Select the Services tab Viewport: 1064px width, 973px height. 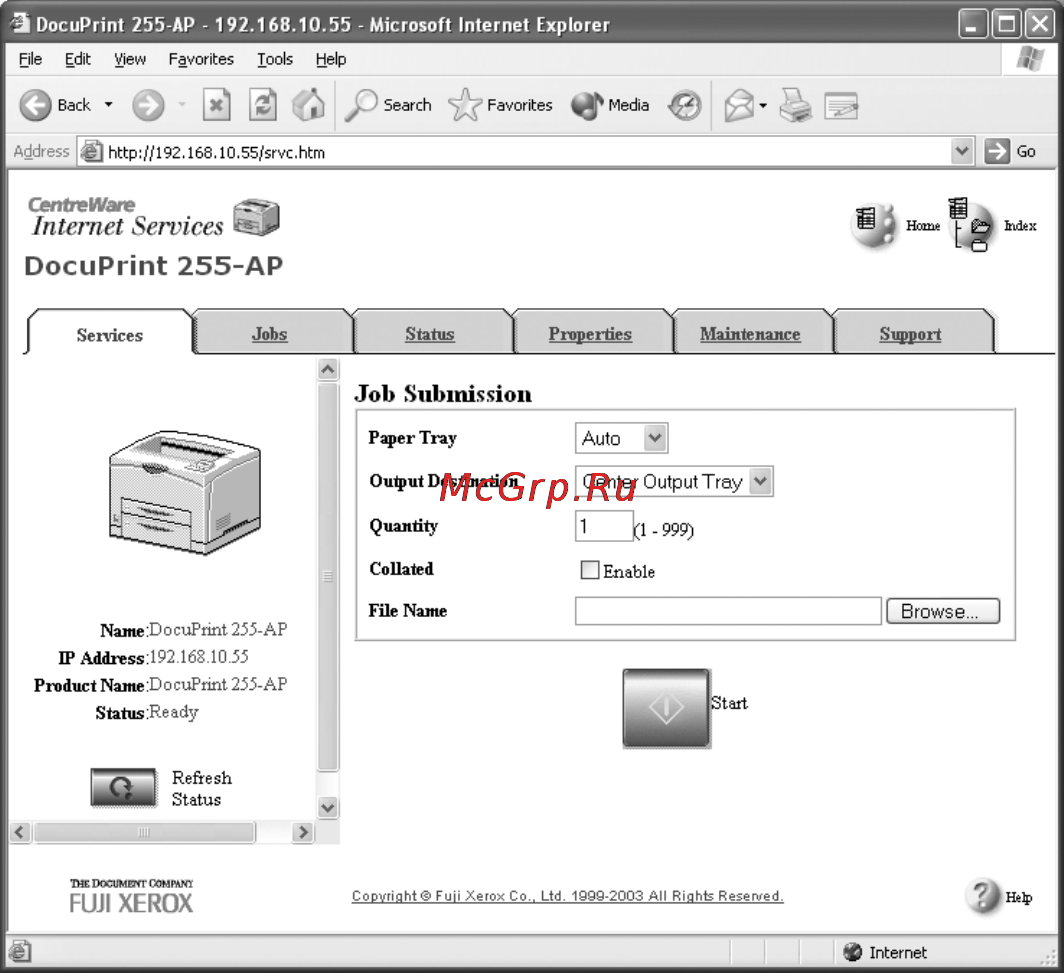[109, 335]
